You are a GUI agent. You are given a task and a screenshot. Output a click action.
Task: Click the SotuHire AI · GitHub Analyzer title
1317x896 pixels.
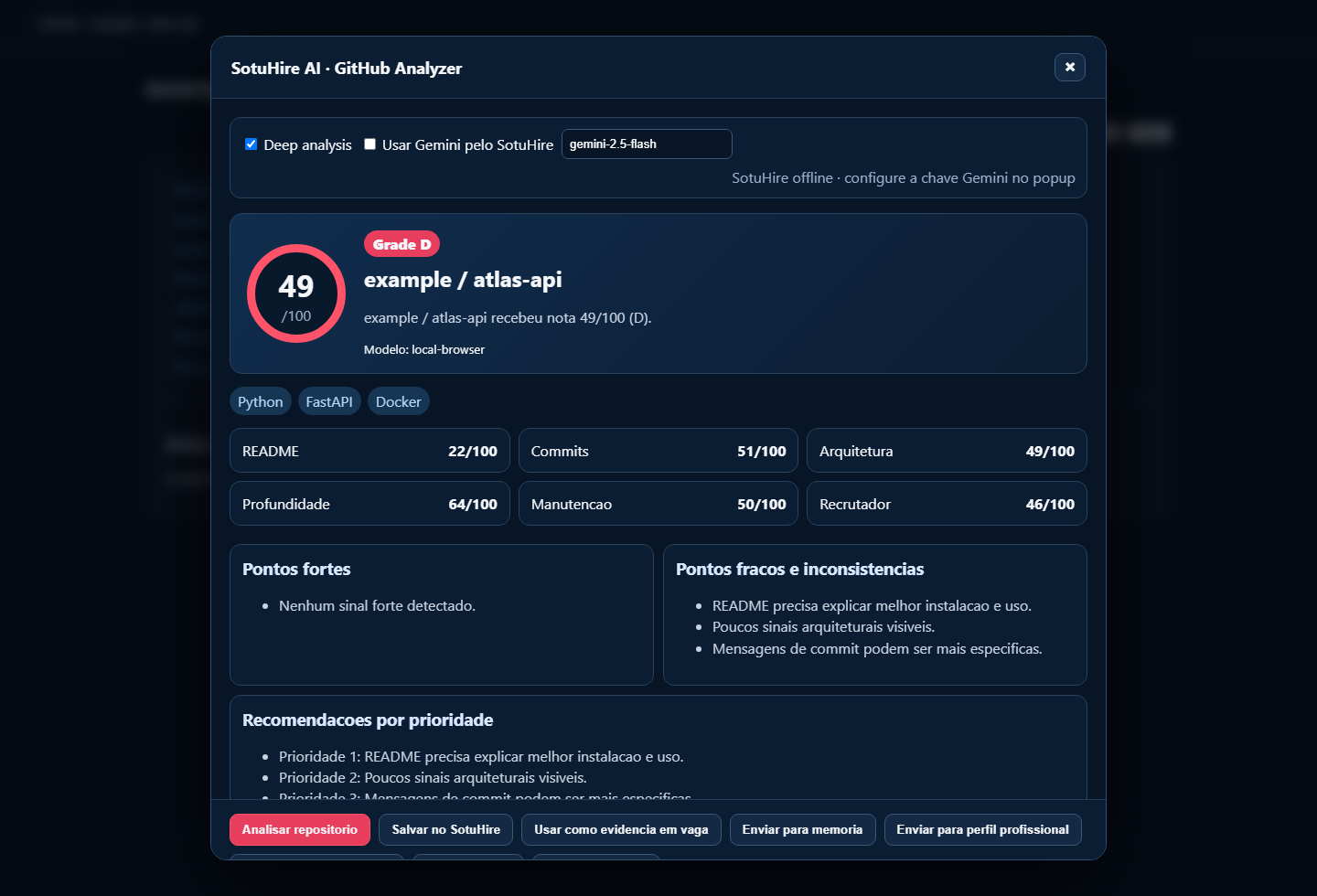(x=347, y=68)
